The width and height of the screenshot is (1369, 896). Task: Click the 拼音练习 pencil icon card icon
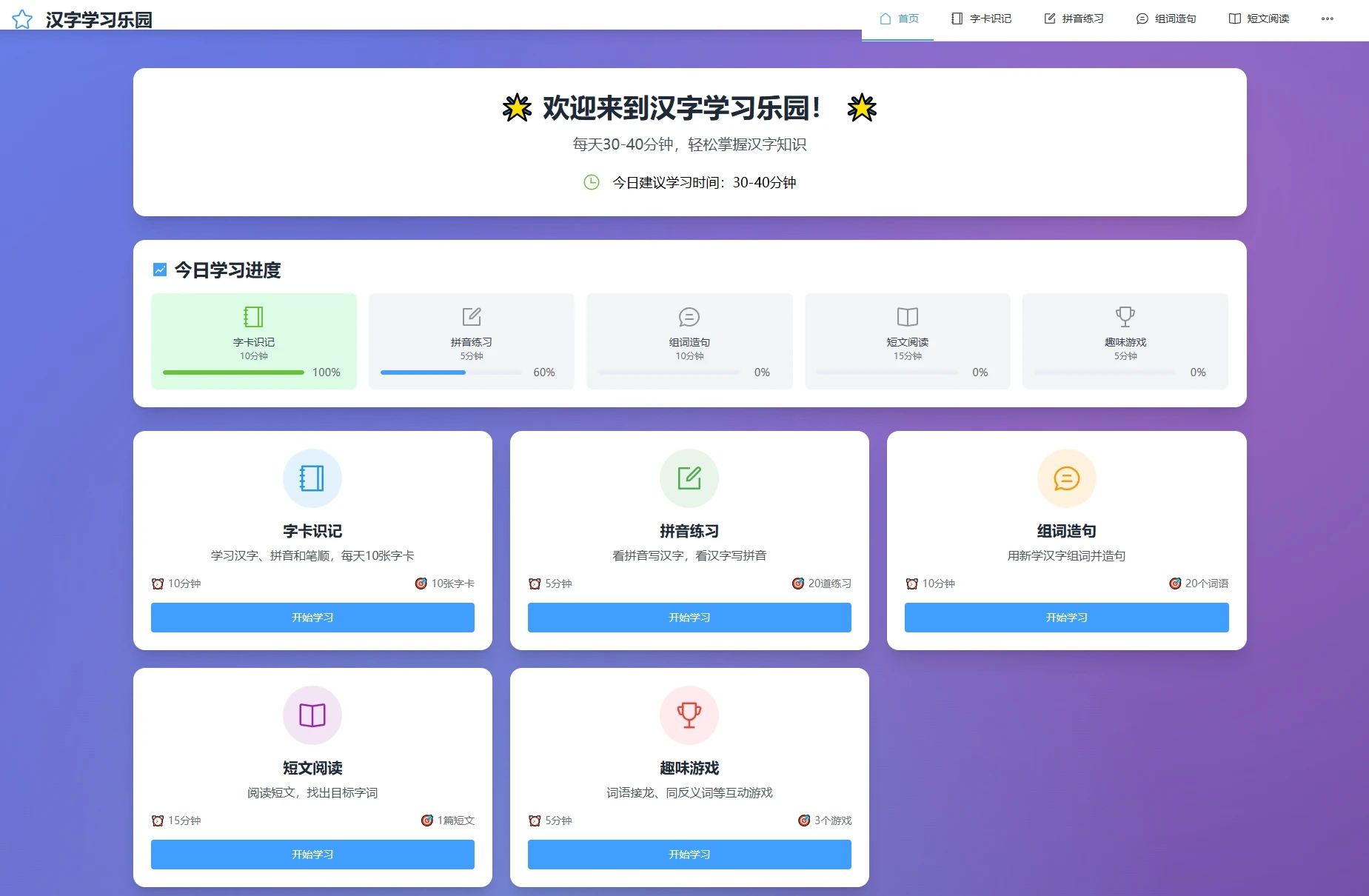[x=689, y=478]
